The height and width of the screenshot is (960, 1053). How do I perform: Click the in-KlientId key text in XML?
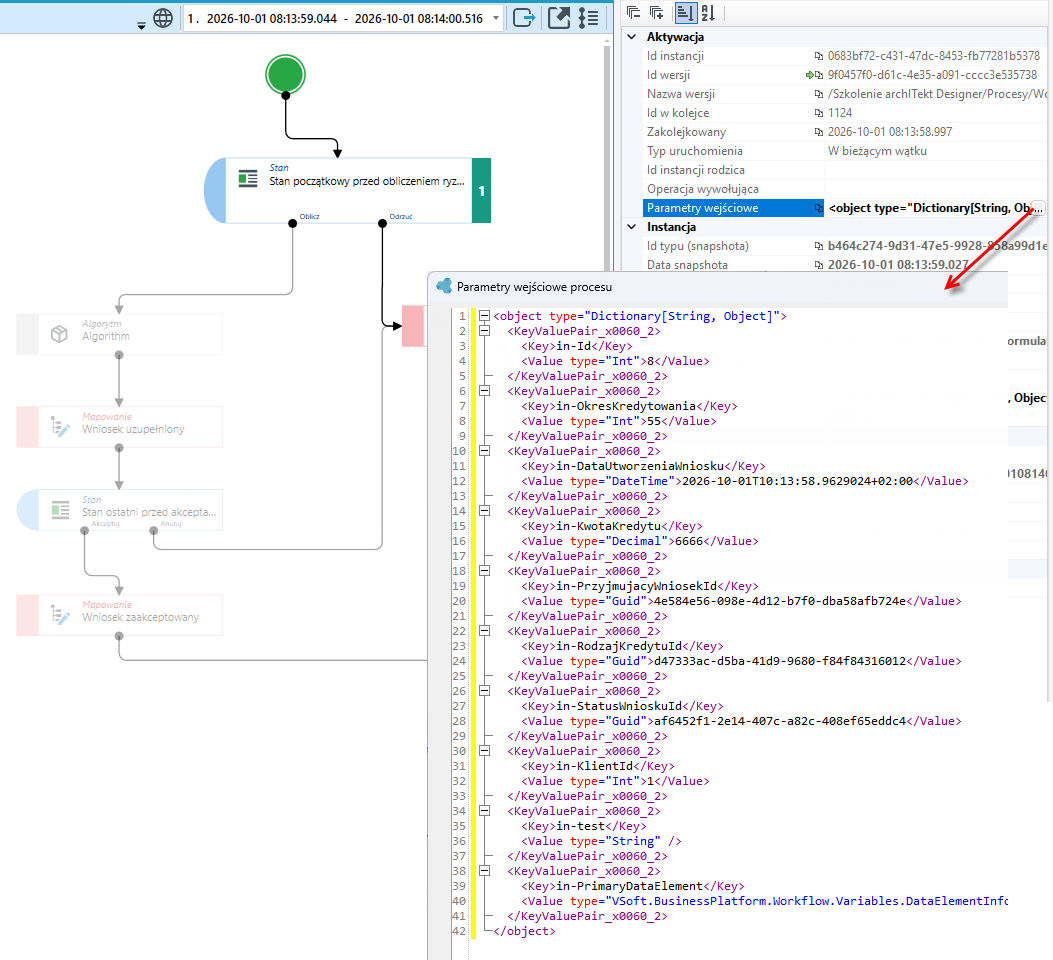(595, 766)
